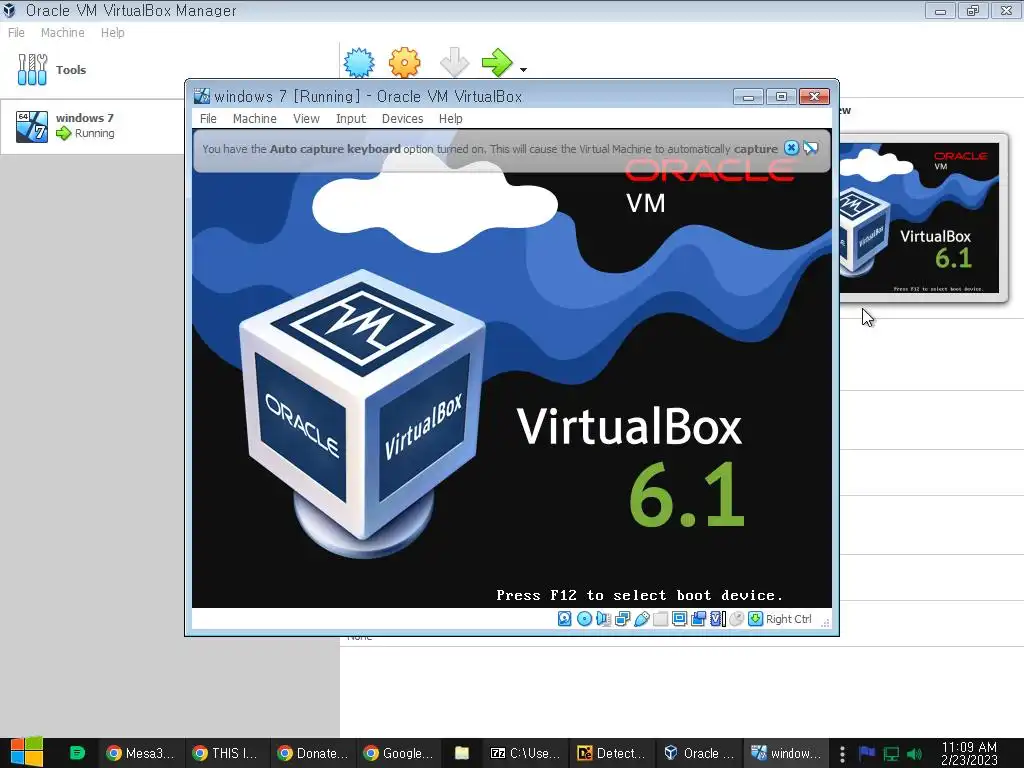
Task: Open Input menu in VM window
Action: coord(351,118)
